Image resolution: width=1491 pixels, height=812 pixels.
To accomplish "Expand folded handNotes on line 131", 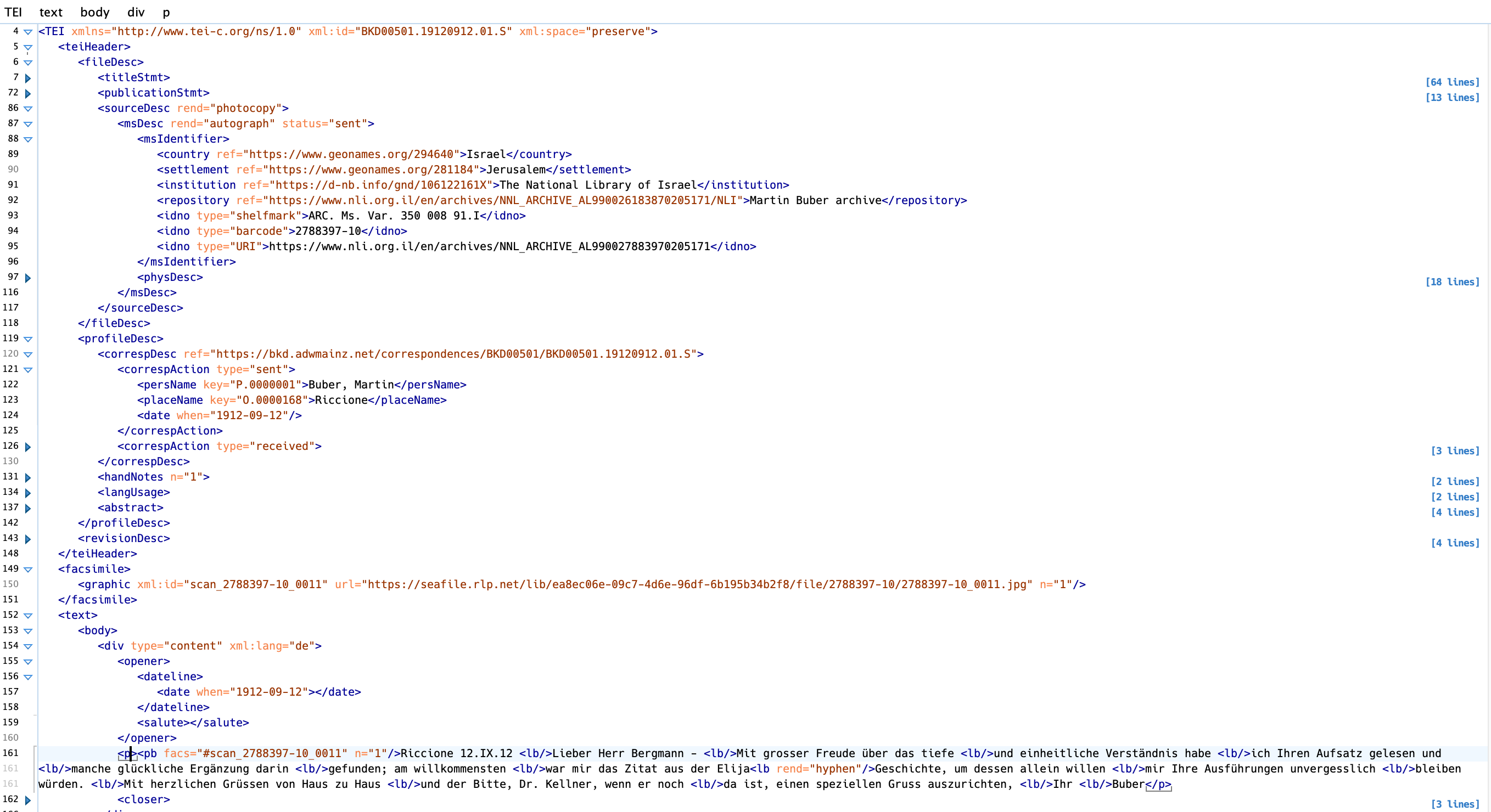I will coord(28,478).
